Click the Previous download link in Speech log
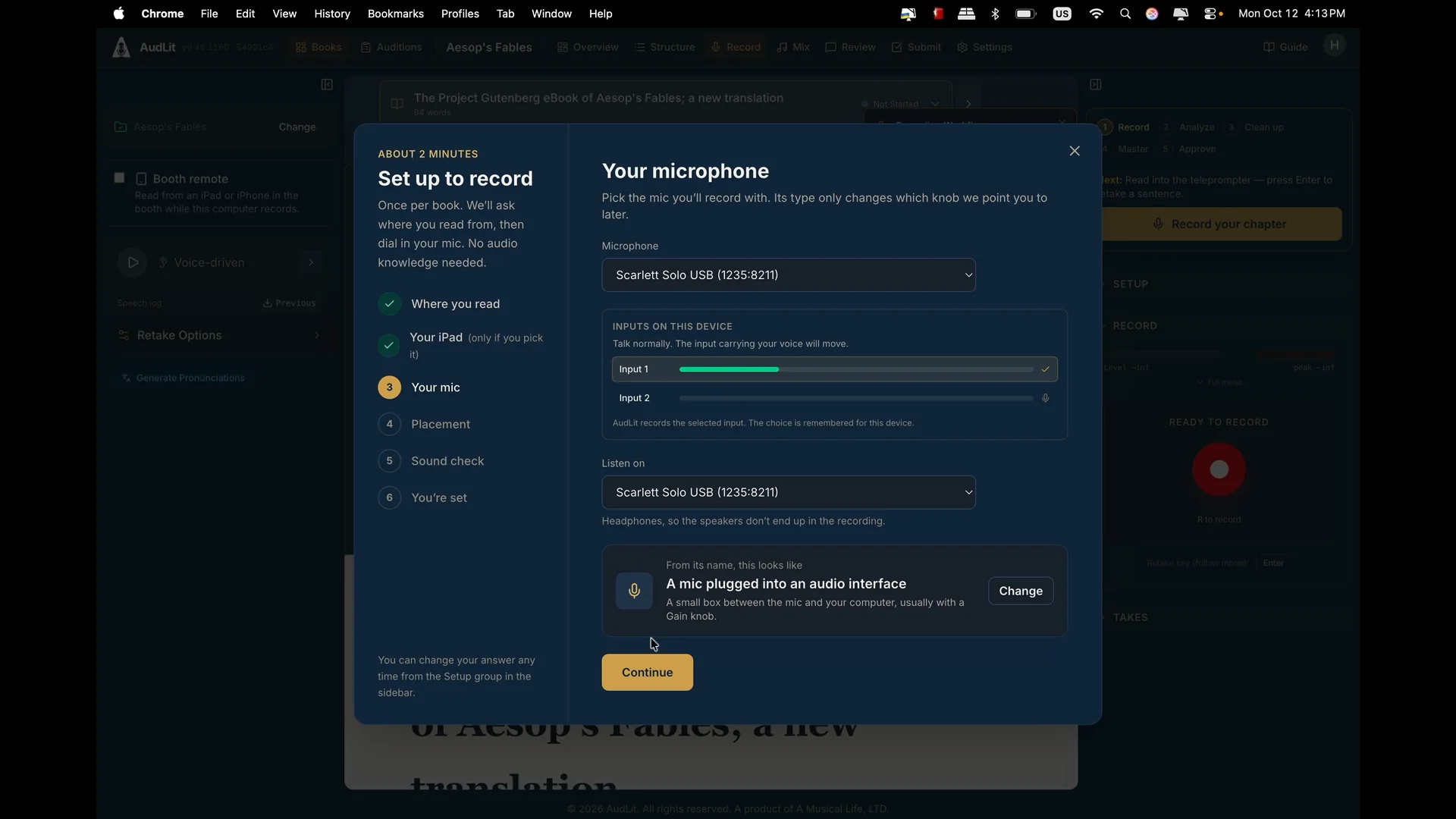Viewport: 1456px width, 819px height. tap(289, 303)
